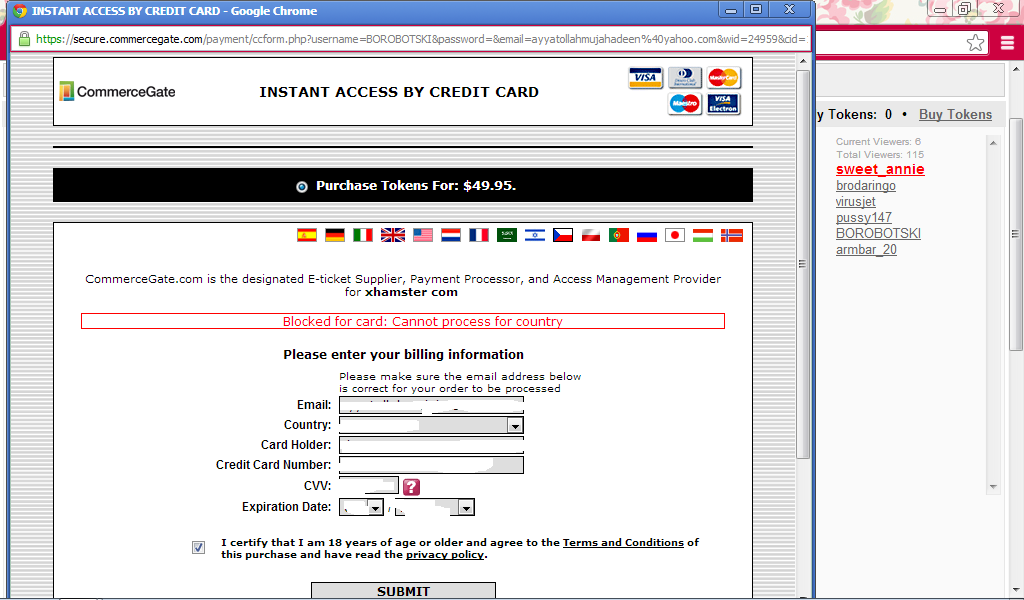Click the payment popup vertical scrollbar
Image resolution: width=1024 pixels, height=600 pixels.
[x=803, y=264]
